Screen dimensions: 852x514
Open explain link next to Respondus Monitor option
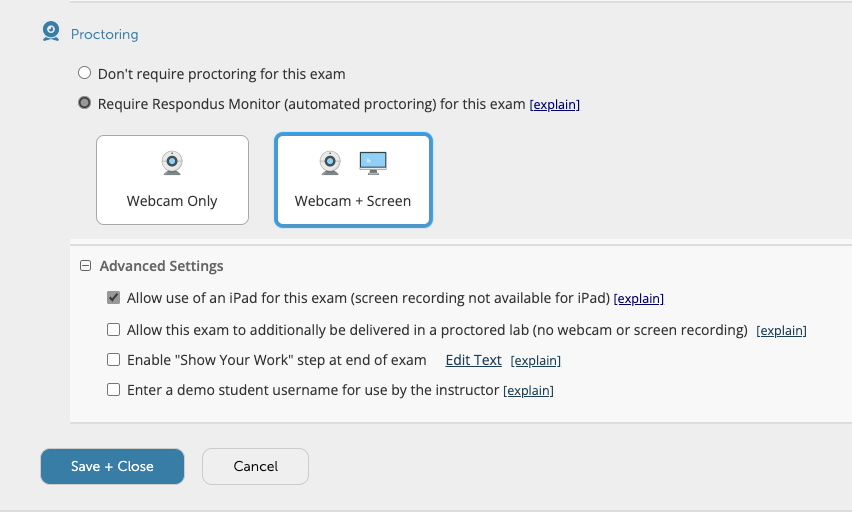[x=554, y=104]
